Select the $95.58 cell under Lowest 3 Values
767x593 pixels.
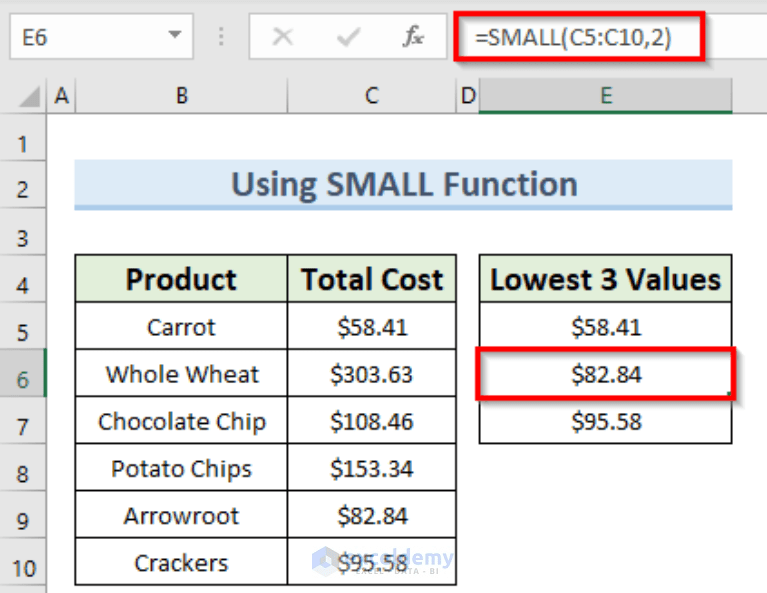[606, 421]
